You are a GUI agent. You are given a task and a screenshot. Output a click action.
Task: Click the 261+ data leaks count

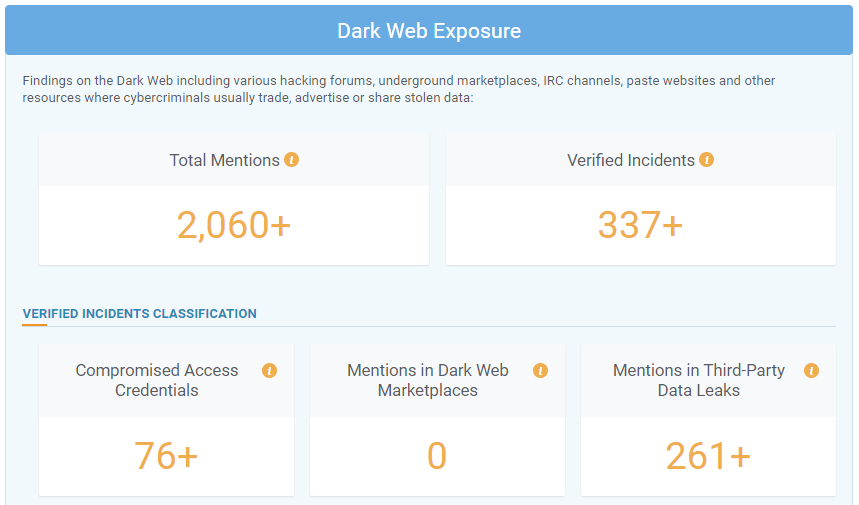pyautogui.click(x=708, y=456)
